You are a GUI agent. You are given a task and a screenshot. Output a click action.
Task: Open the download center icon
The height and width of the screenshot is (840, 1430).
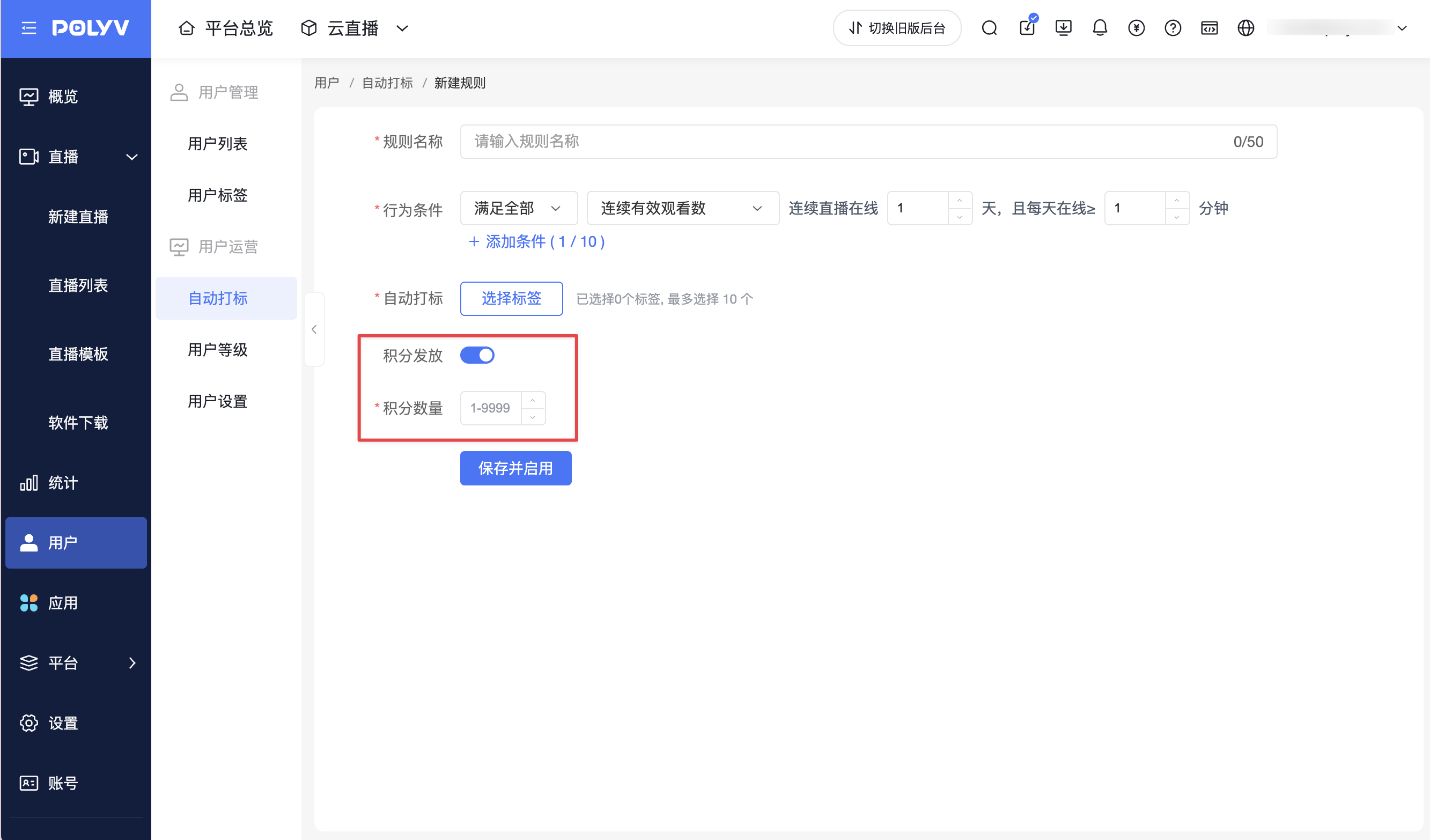click(1064, 28)
